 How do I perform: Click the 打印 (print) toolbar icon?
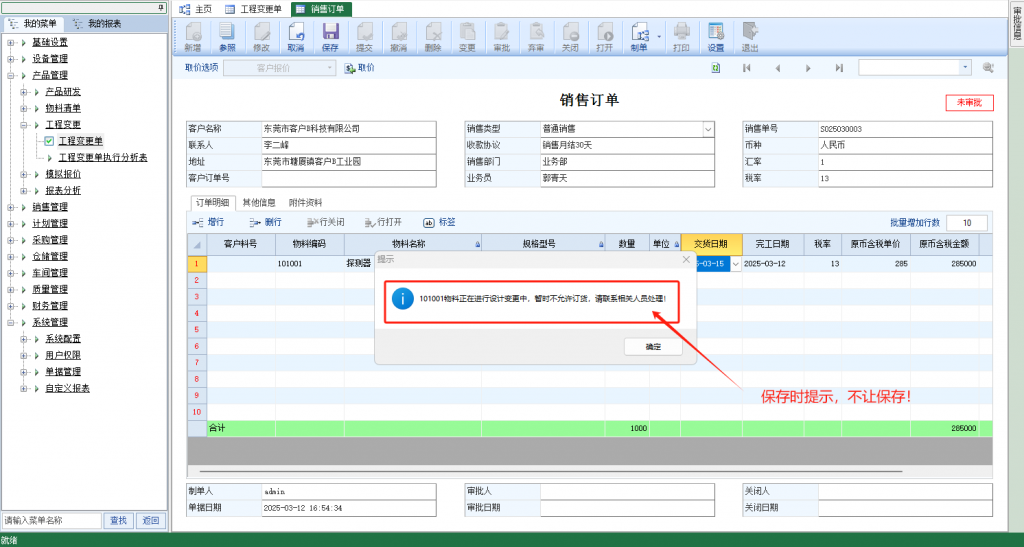pyautogui.click(x=681, y=37)
